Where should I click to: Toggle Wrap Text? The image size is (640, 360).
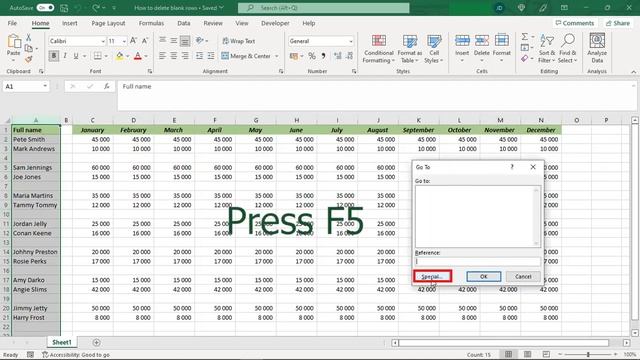tap(239, 41)
